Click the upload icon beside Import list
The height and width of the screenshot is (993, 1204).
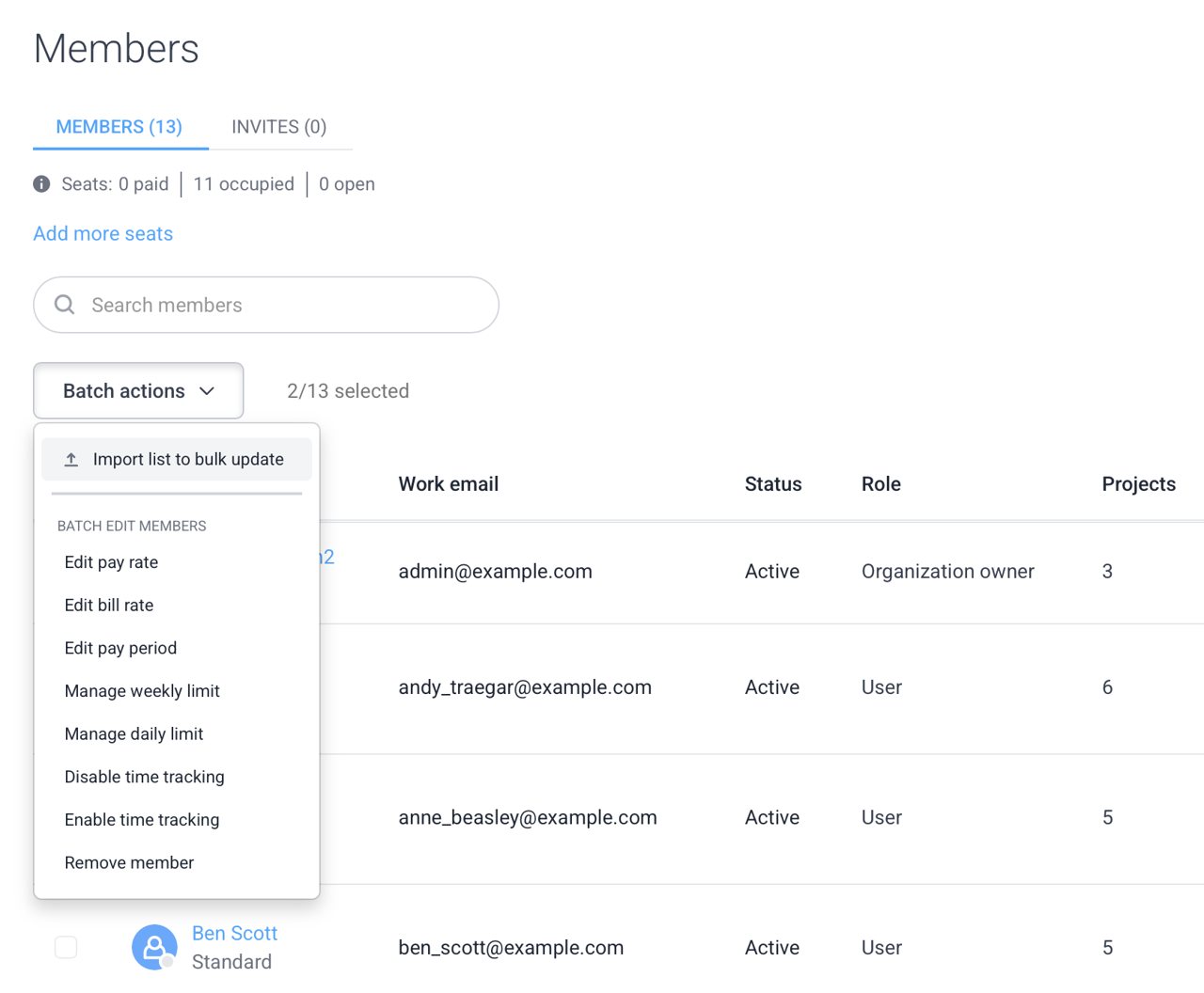(71, 460)
